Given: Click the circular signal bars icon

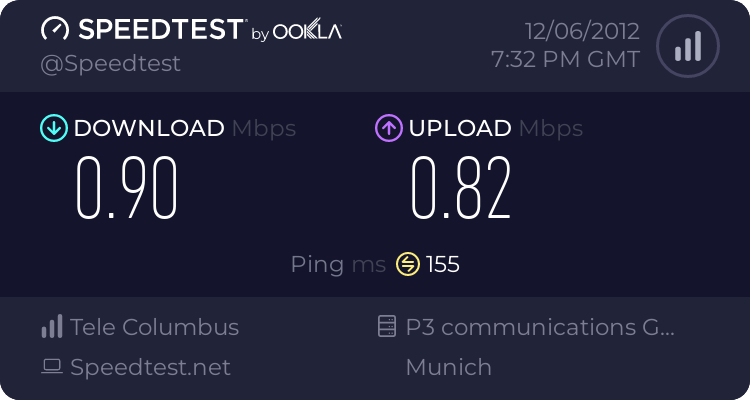Looking at the screenshot, I should tap(686, 45).
